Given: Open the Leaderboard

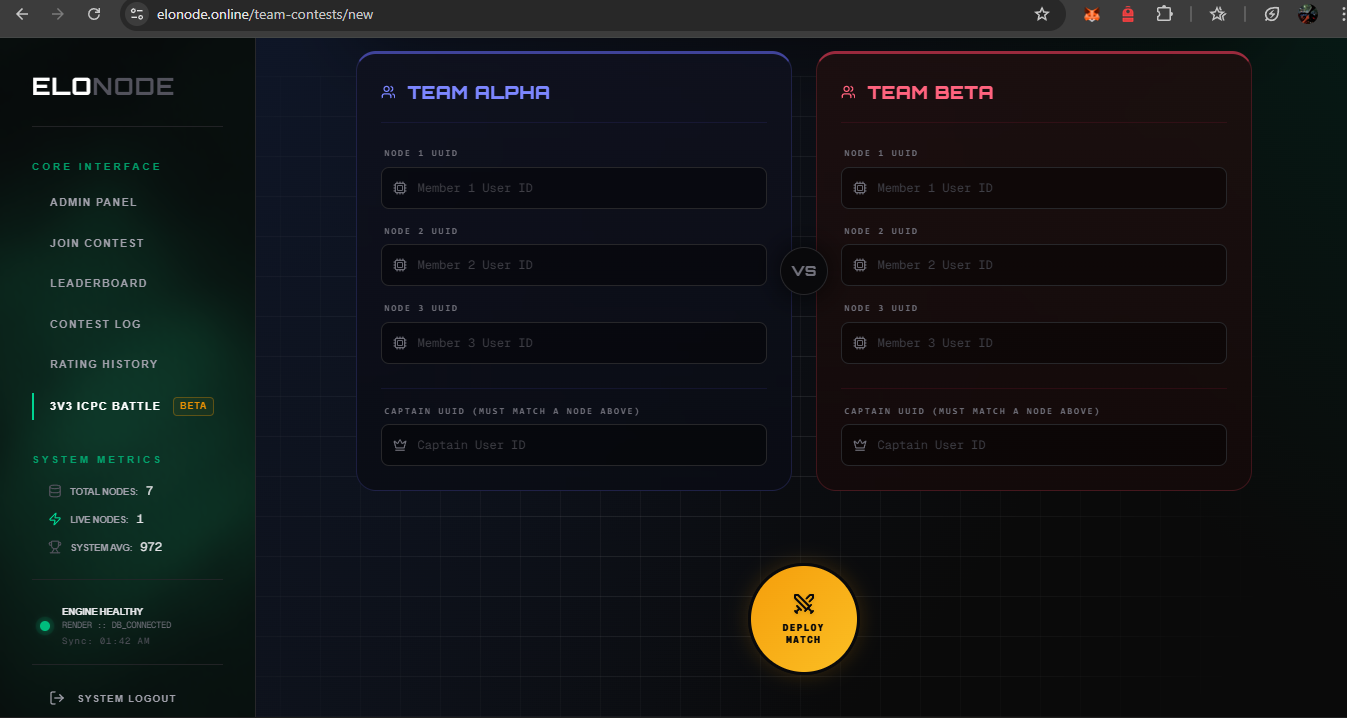Looking at the screenshot, I should 98,283.
